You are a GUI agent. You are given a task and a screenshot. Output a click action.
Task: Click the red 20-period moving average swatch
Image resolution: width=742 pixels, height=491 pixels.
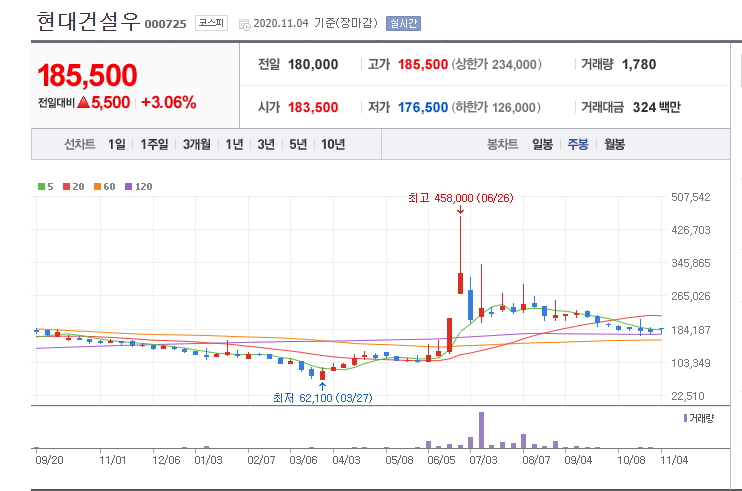coord(67,186)
